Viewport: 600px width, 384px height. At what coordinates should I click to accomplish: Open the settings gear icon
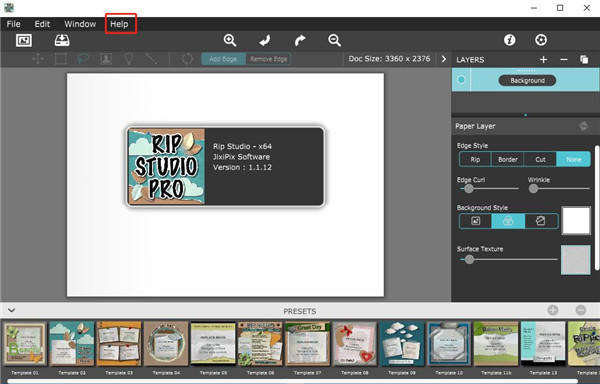point(541,40)
